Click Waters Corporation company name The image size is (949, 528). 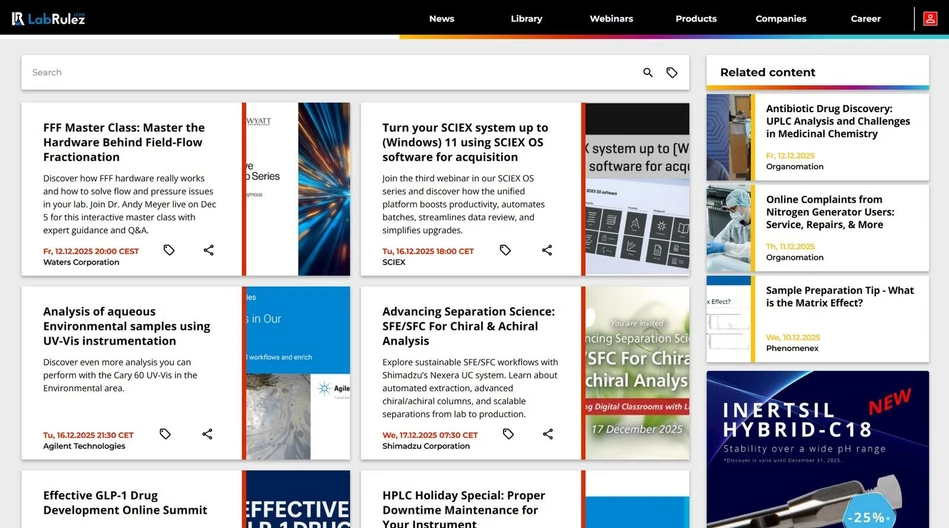(x=81, y=262)
